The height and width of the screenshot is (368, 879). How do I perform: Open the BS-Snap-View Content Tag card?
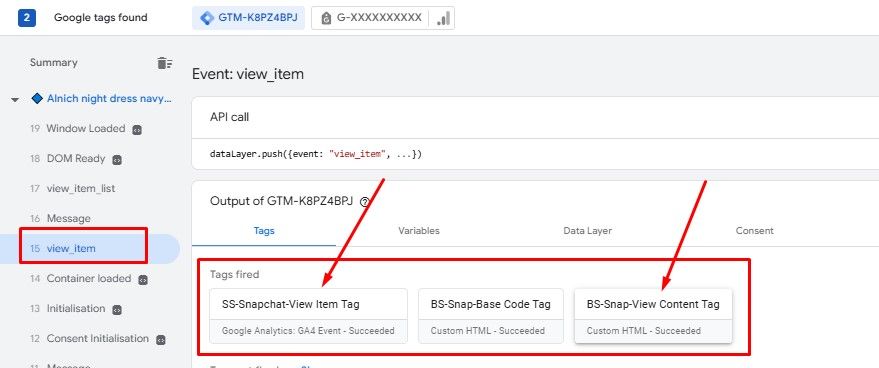point(653,316)
